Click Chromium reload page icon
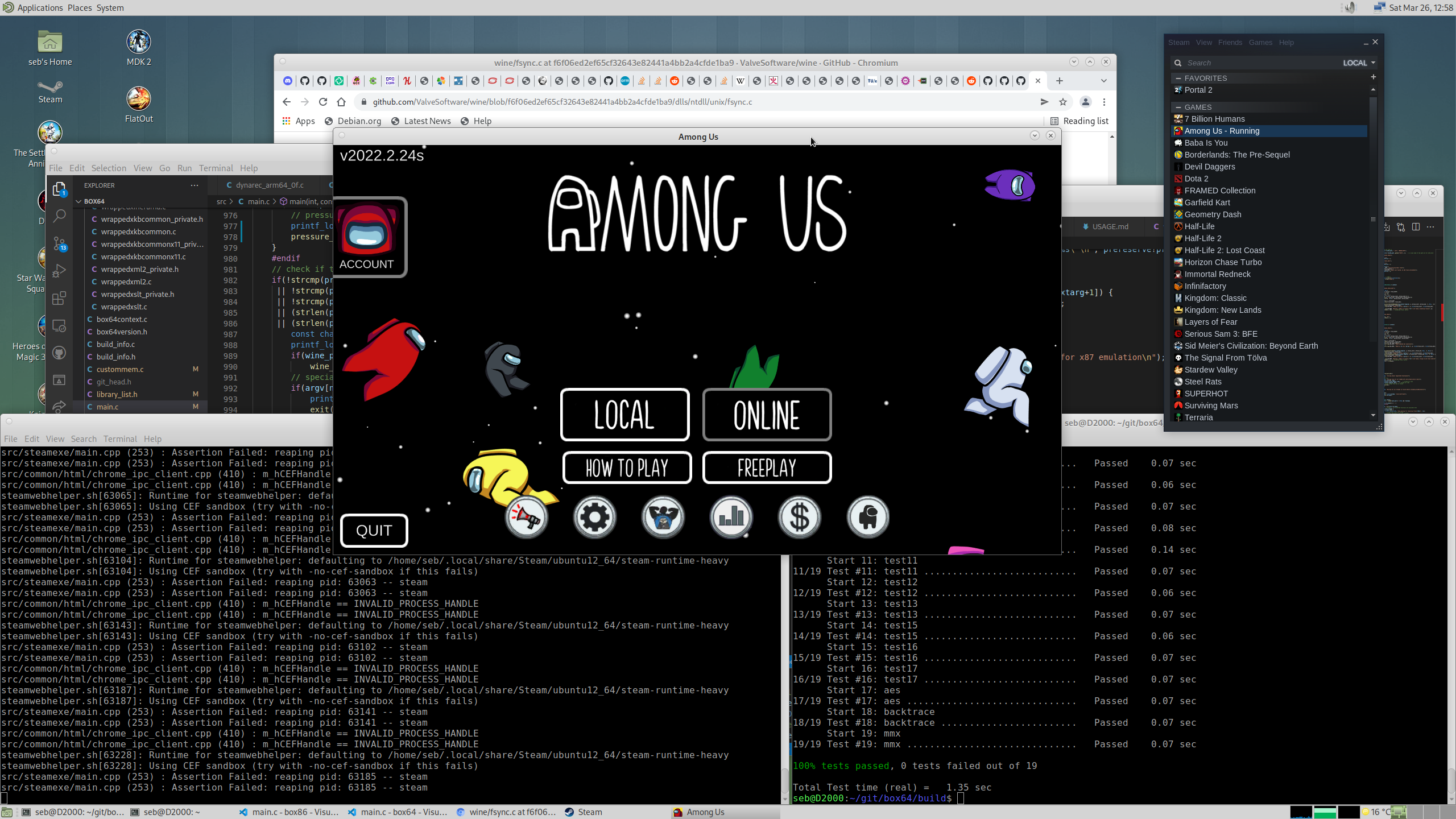1456x819 pixels. pyautogui.click(x=323, y=102)
